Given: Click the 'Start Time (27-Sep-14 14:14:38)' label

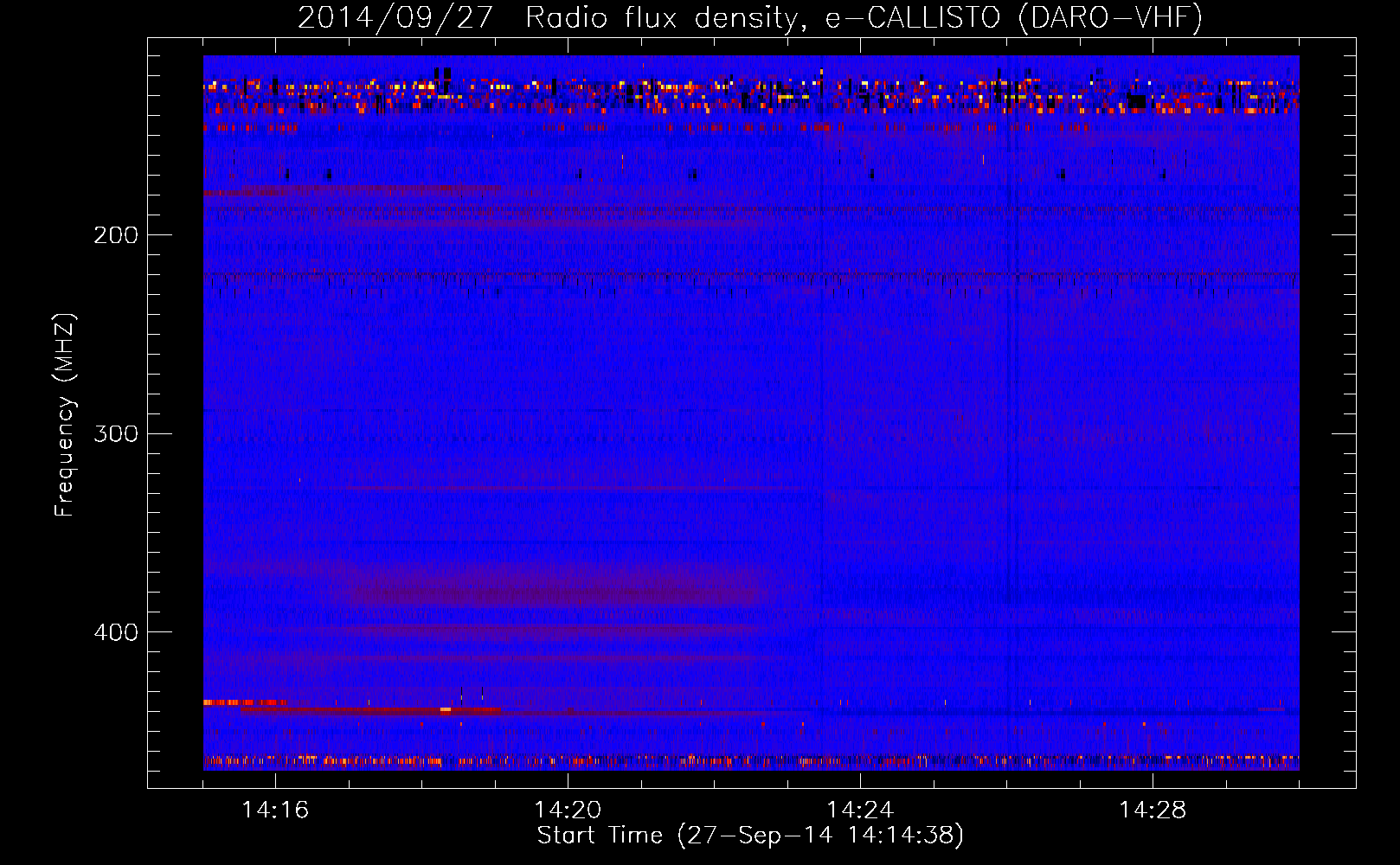Looking at the screenshot, I should coord(750,836).
